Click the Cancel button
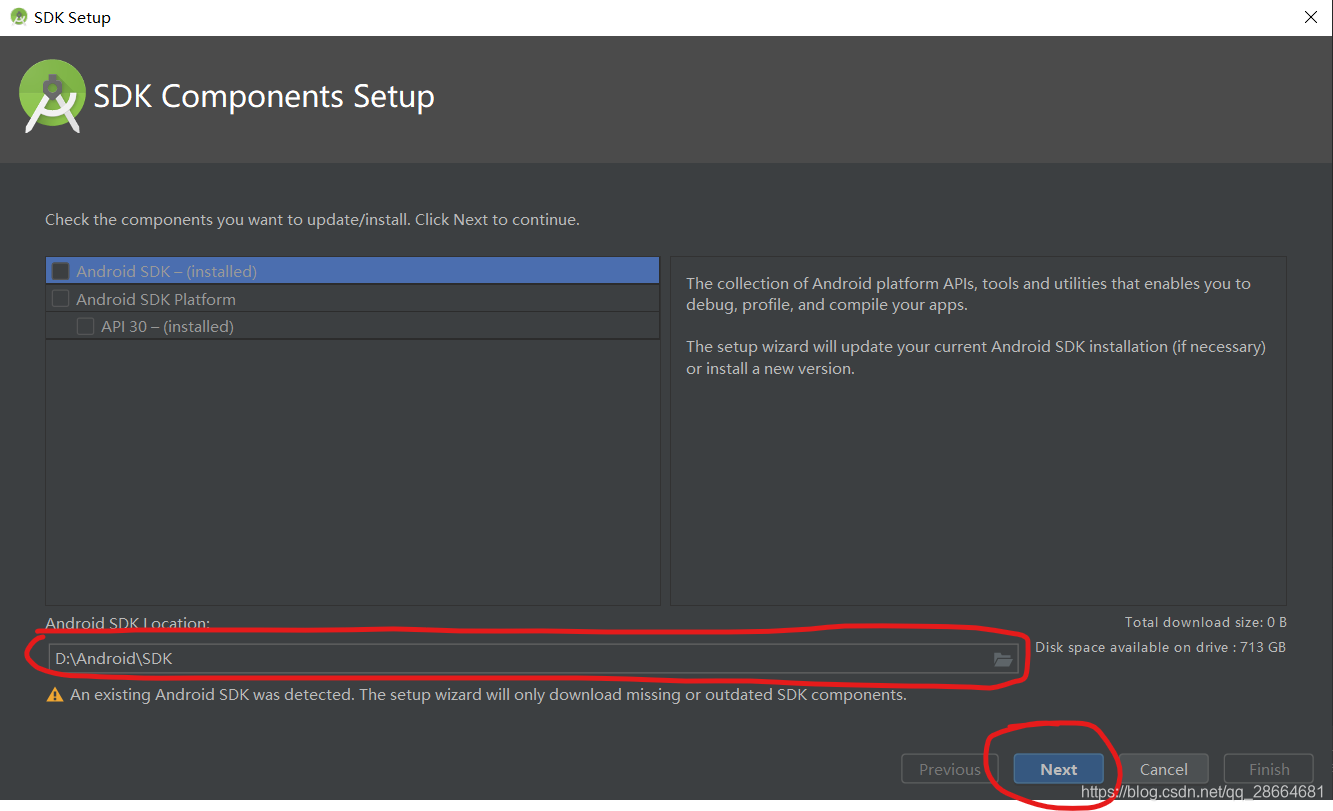 [1164, 769]
